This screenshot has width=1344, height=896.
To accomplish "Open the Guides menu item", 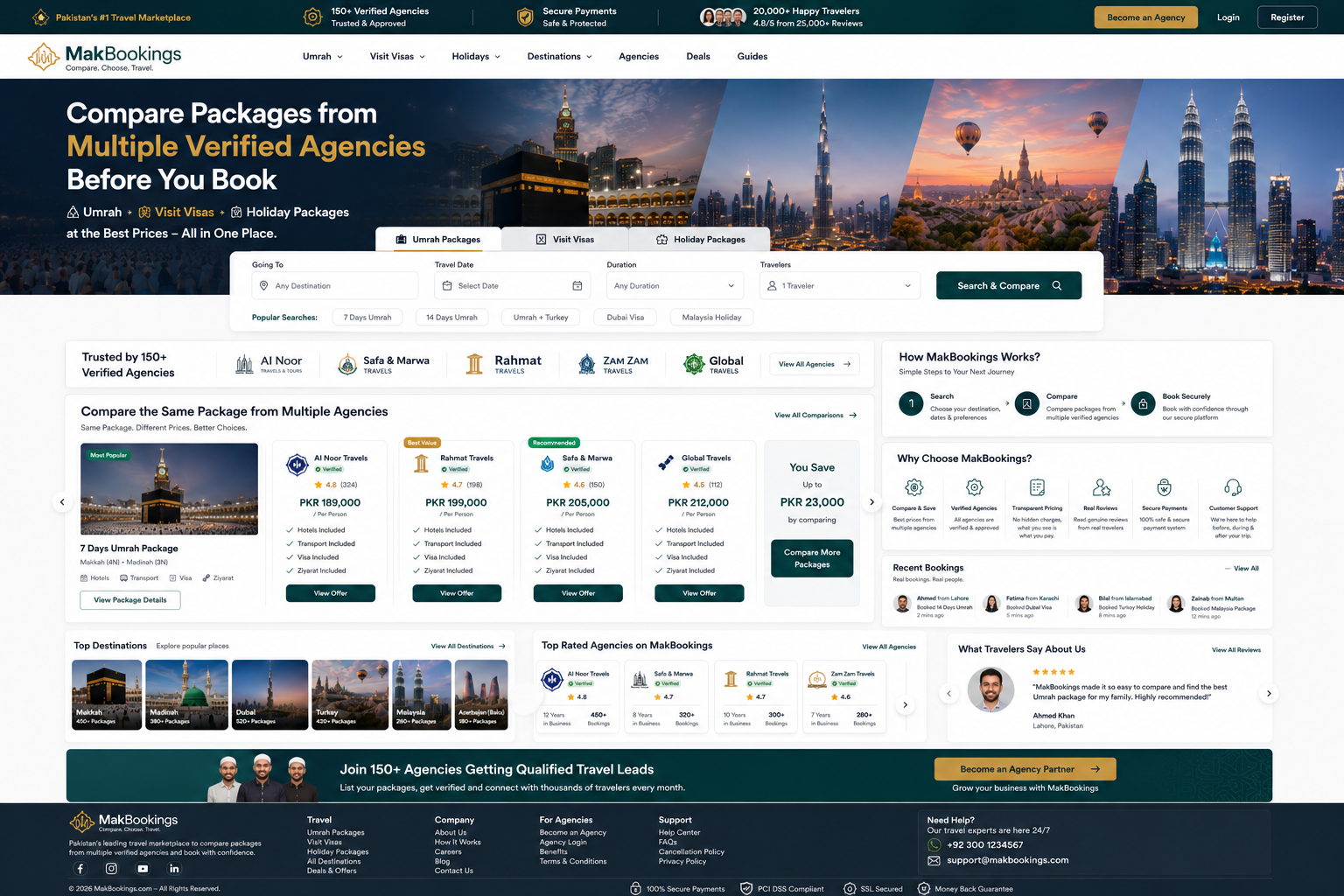I will (752, 57).
